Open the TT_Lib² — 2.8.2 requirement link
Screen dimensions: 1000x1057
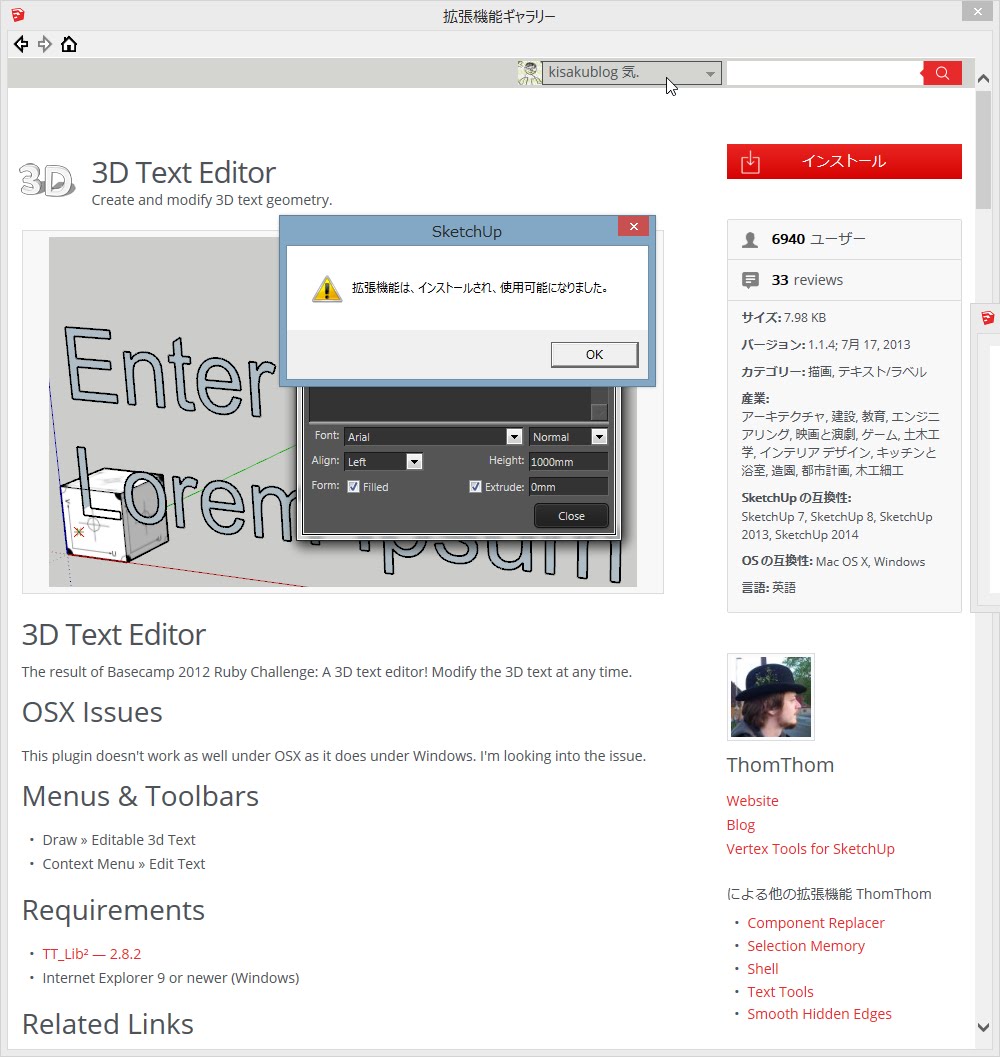point(92,954)
